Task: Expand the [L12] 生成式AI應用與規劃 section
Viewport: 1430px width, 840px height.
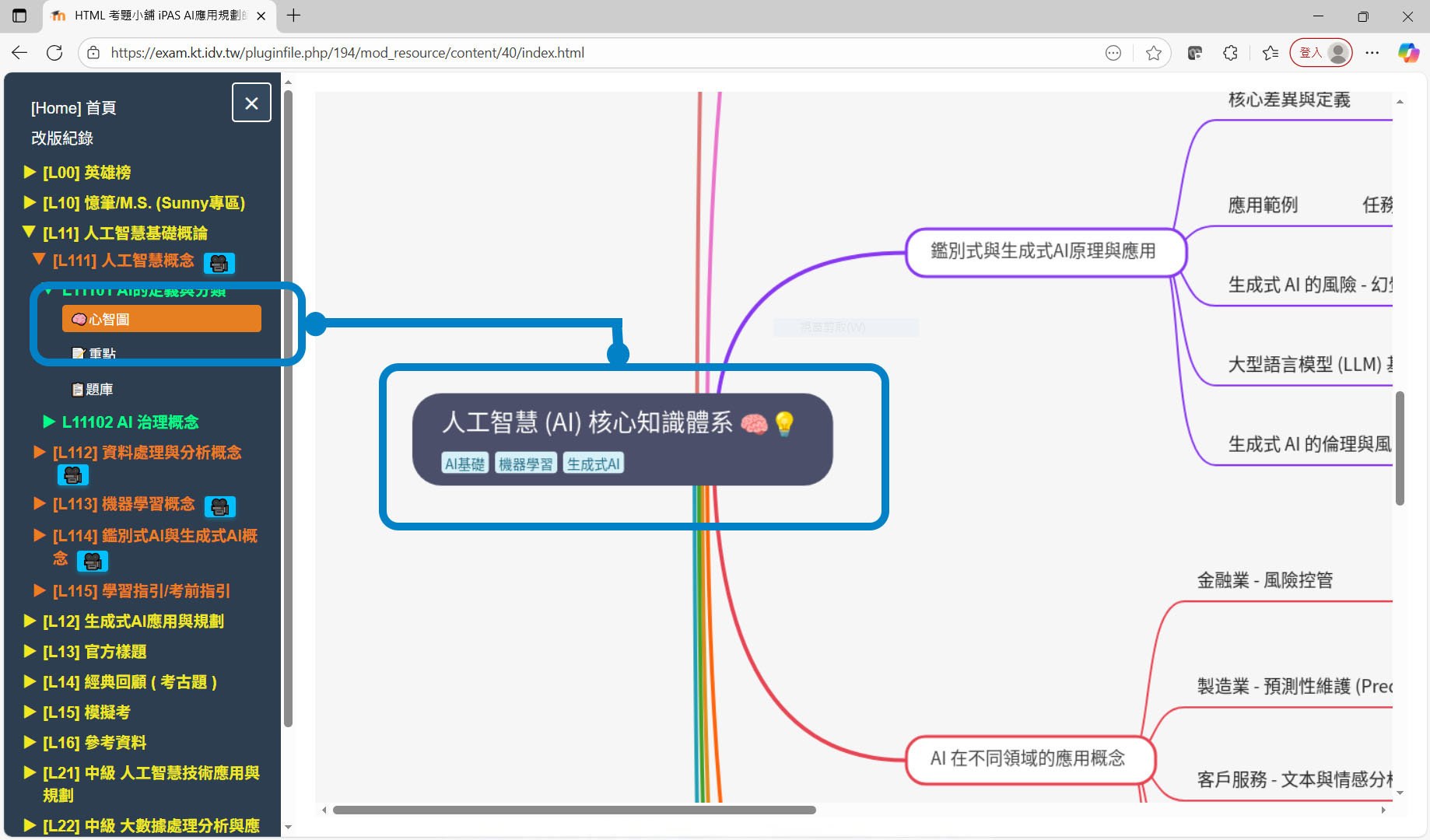Action: click(x=132, y=621)
